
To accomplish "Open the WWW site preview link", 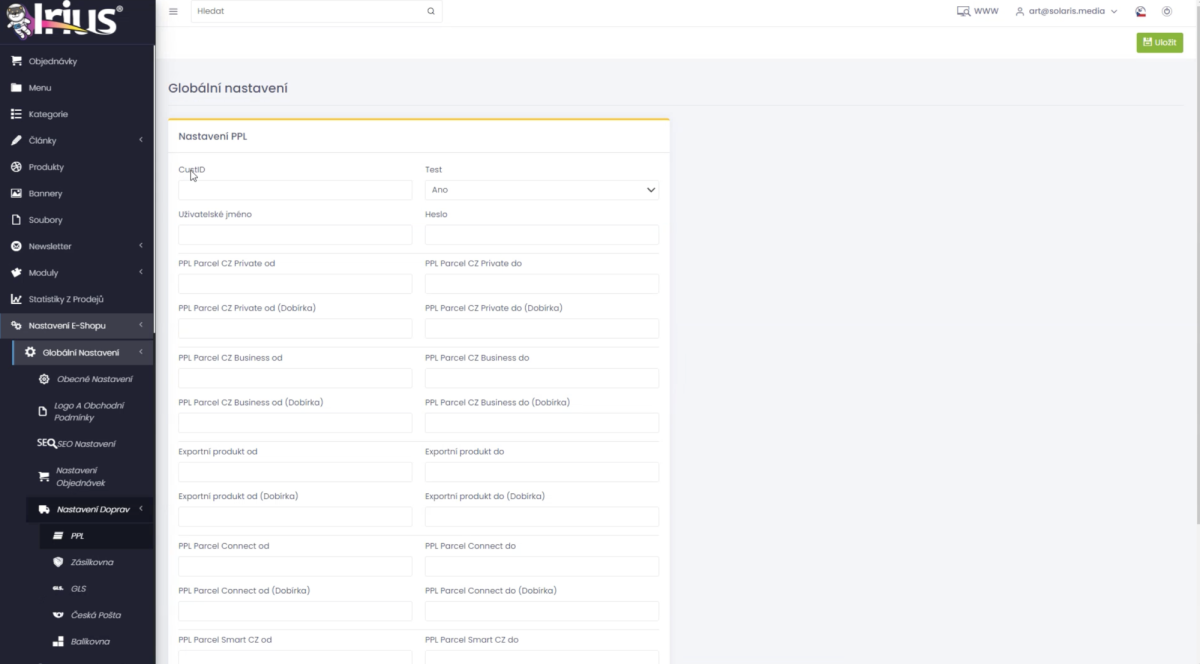I will (x=977, y=12).
